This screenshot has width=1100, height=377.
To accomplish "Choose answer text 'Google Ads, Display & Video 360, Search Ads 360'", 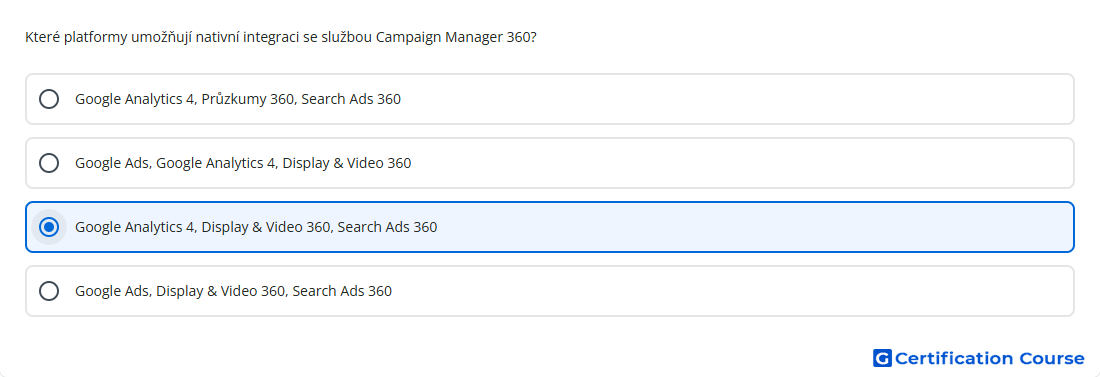I will (x=233, y=291).
